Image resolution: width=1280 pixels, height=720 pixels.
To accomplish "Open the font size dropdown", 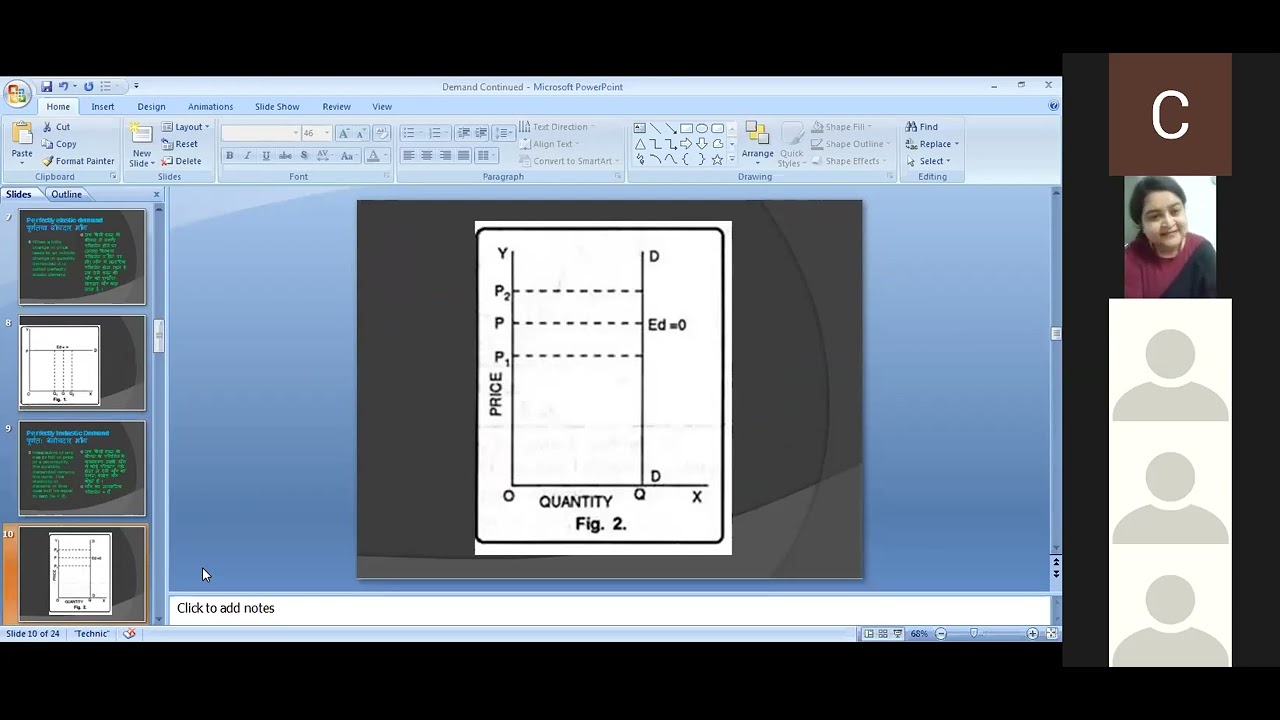I will point(327,133).
